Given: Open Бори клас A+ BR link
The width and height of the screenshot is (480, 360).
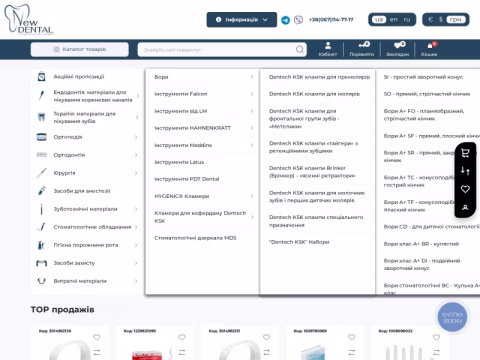Looking at the screenshot, I should (421, 244).
